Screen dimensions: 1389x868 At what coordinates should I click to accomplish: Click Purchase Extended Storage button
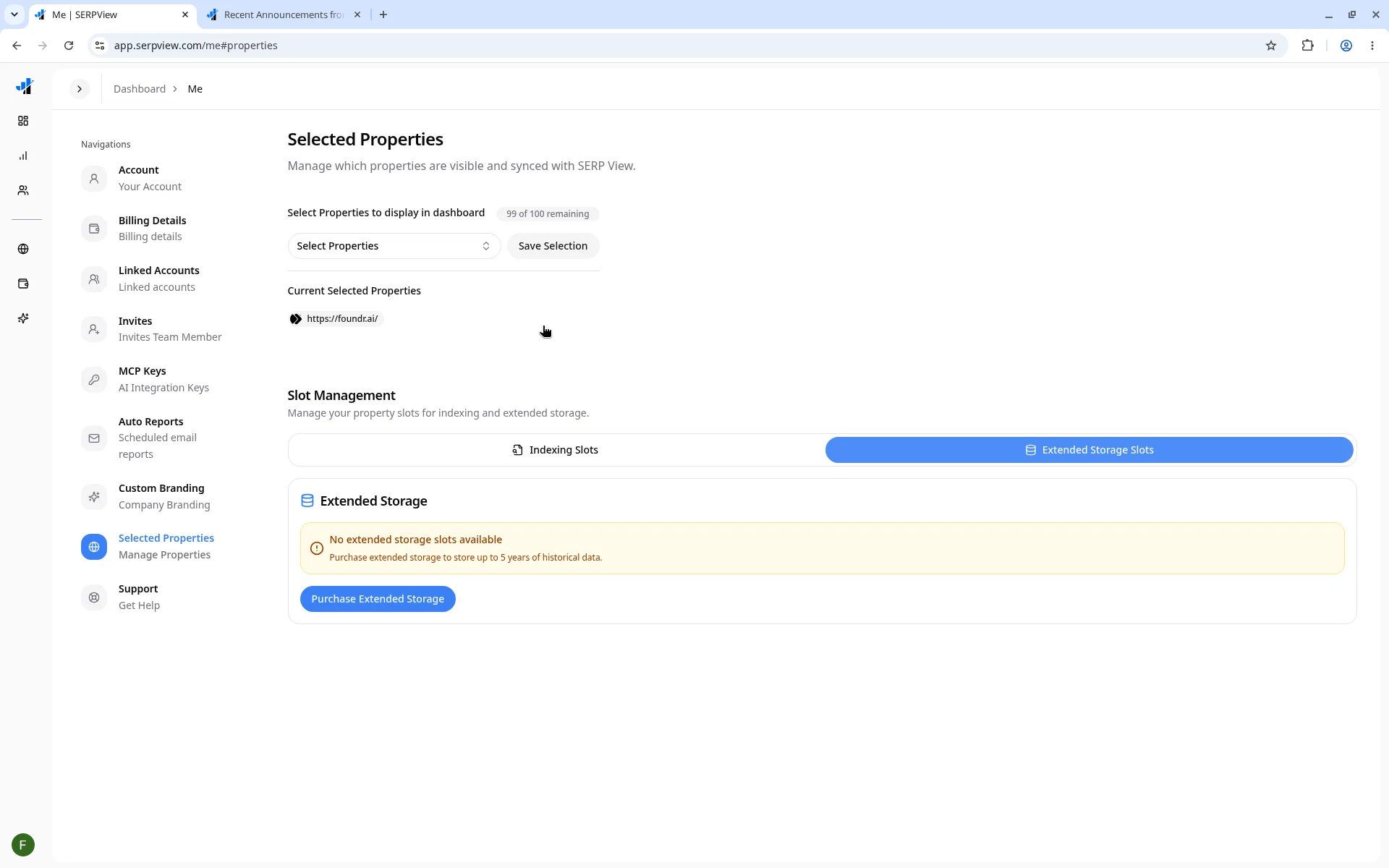pyautogui.click(x=378, y=599)
